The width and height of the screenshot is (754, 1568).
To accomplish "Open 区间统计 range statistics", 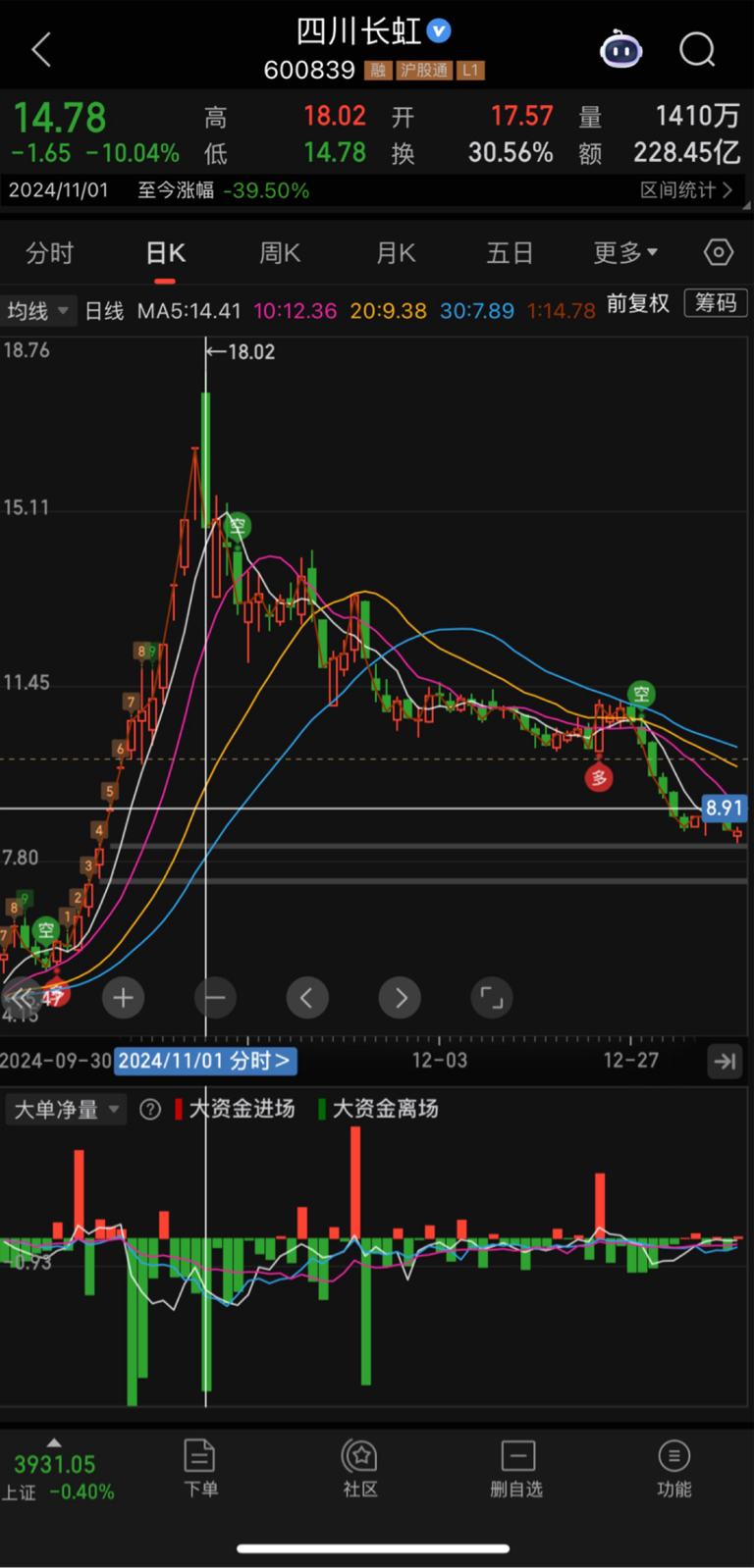I will coord(686,189).
